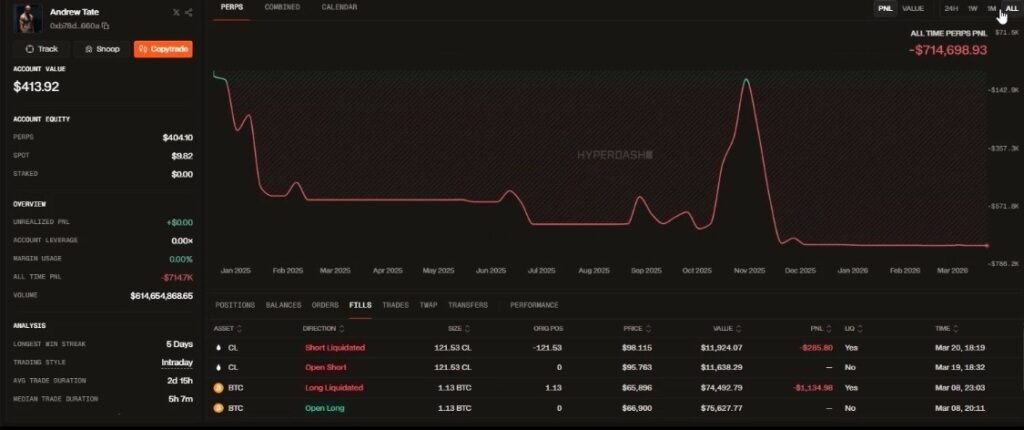
Task: Open the TWAP tab
Action: coord(428,305)
